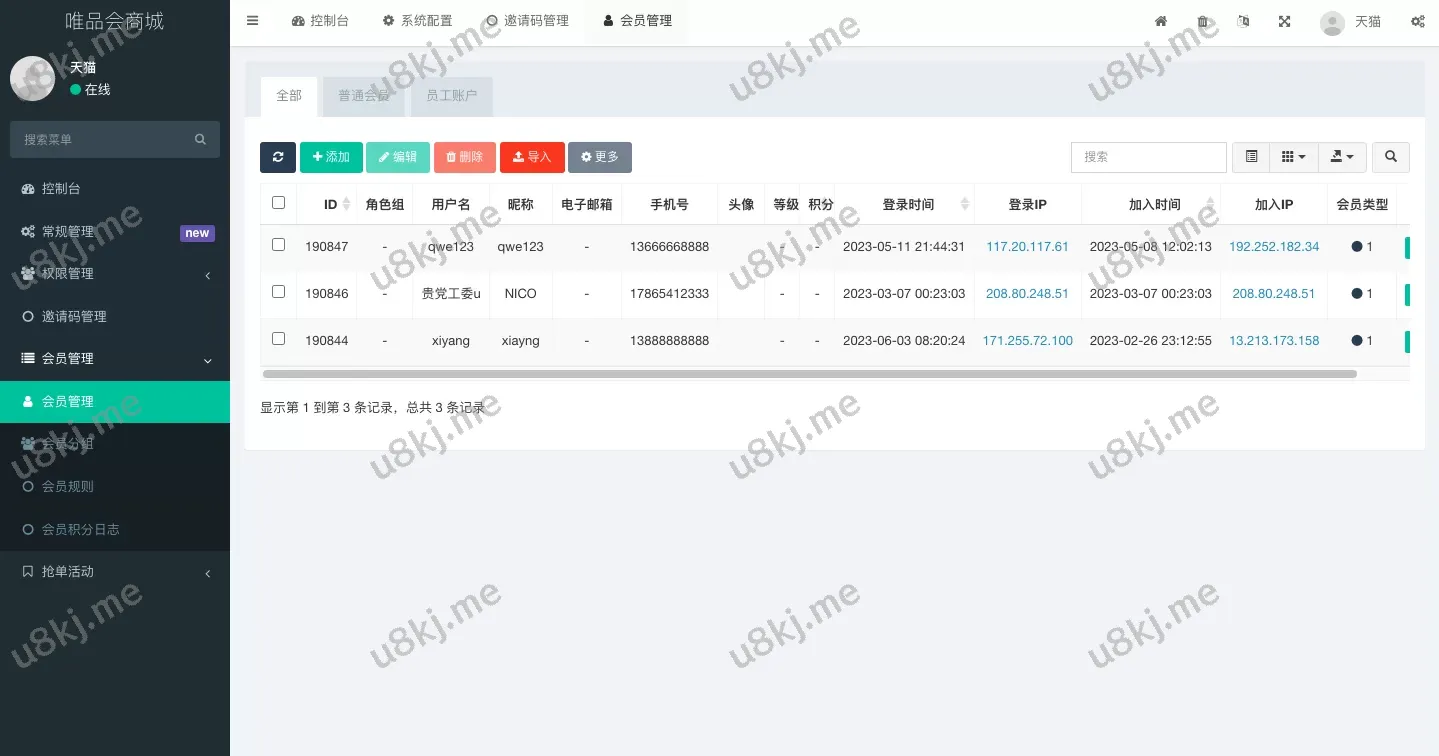1439x756 pixels.
Task: Click the refresh table button
Action: 277,157
